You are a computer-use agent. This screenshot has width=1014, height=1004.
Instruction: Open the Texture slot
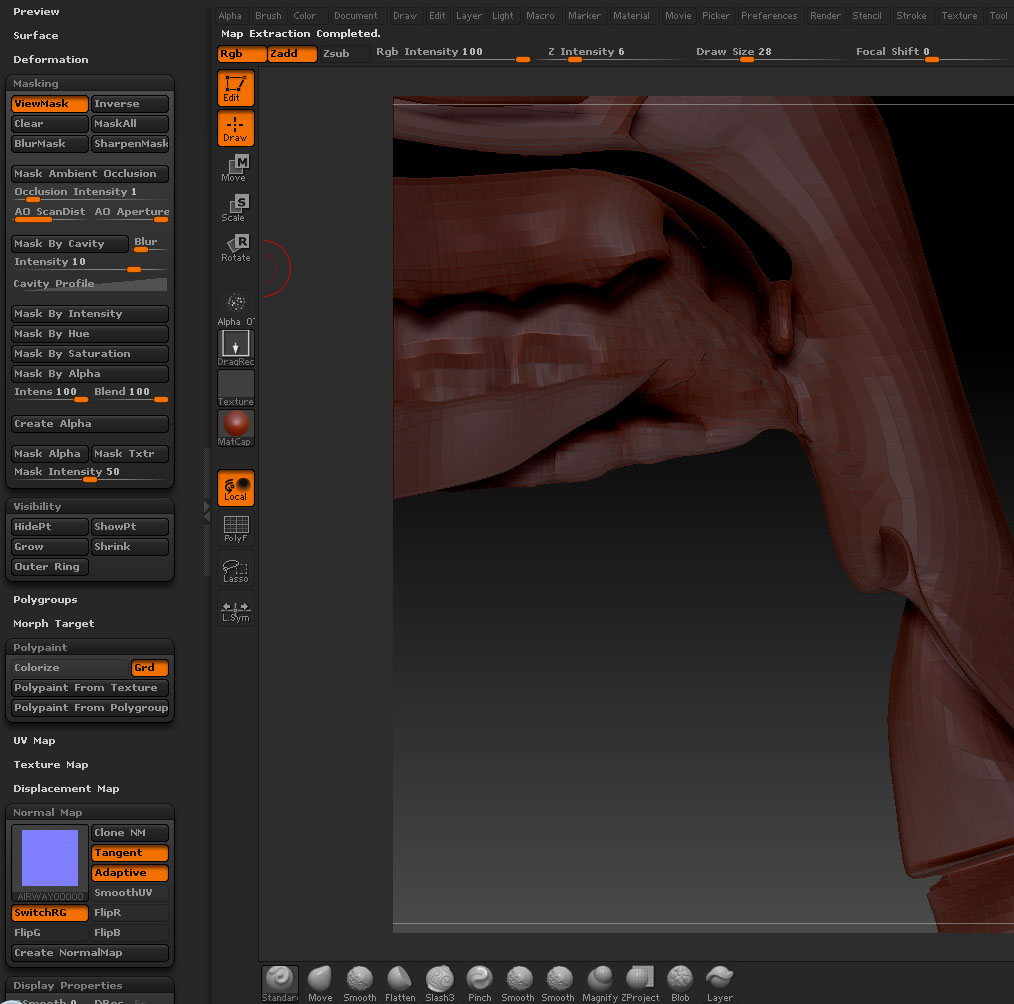235,388
